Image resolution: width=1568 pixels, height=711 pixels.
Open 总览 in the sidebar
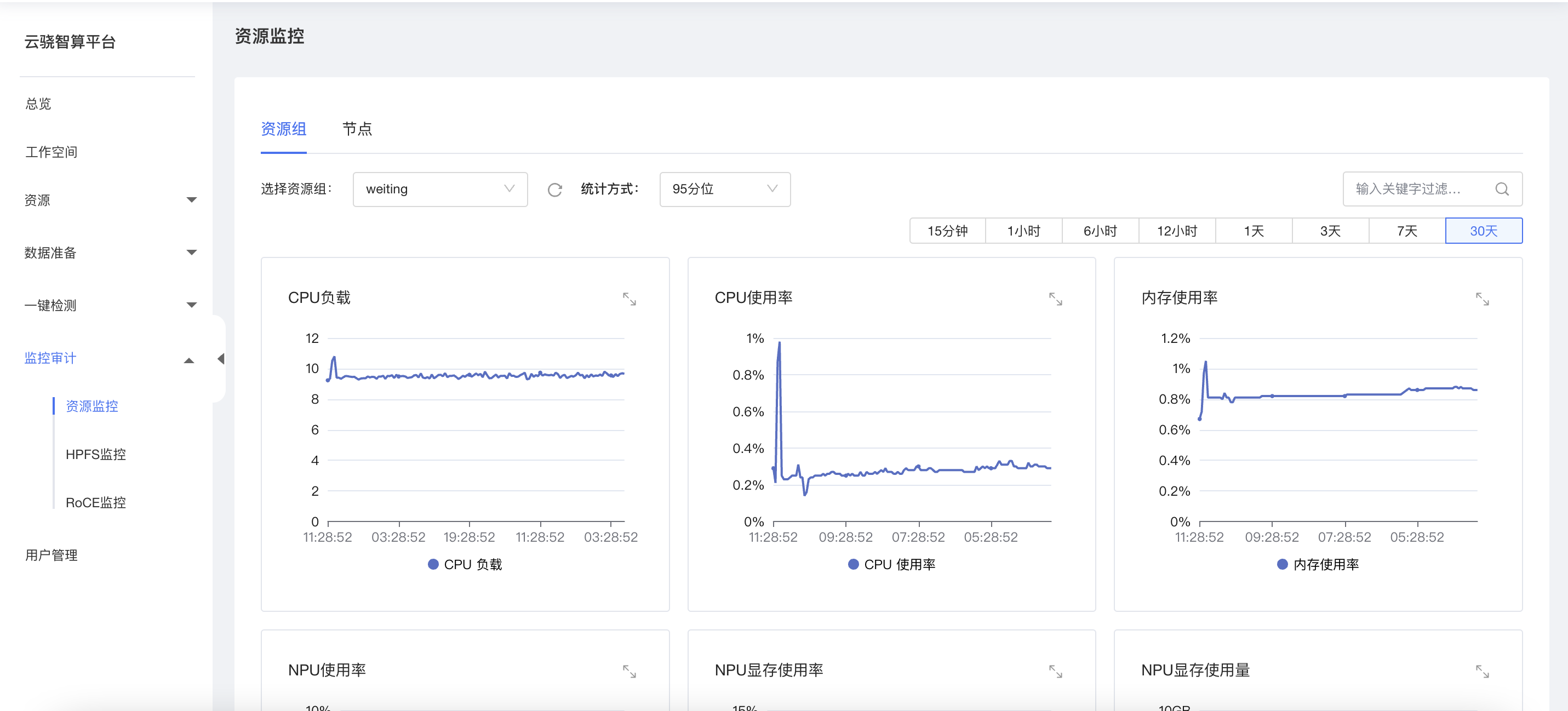[38, 104]
